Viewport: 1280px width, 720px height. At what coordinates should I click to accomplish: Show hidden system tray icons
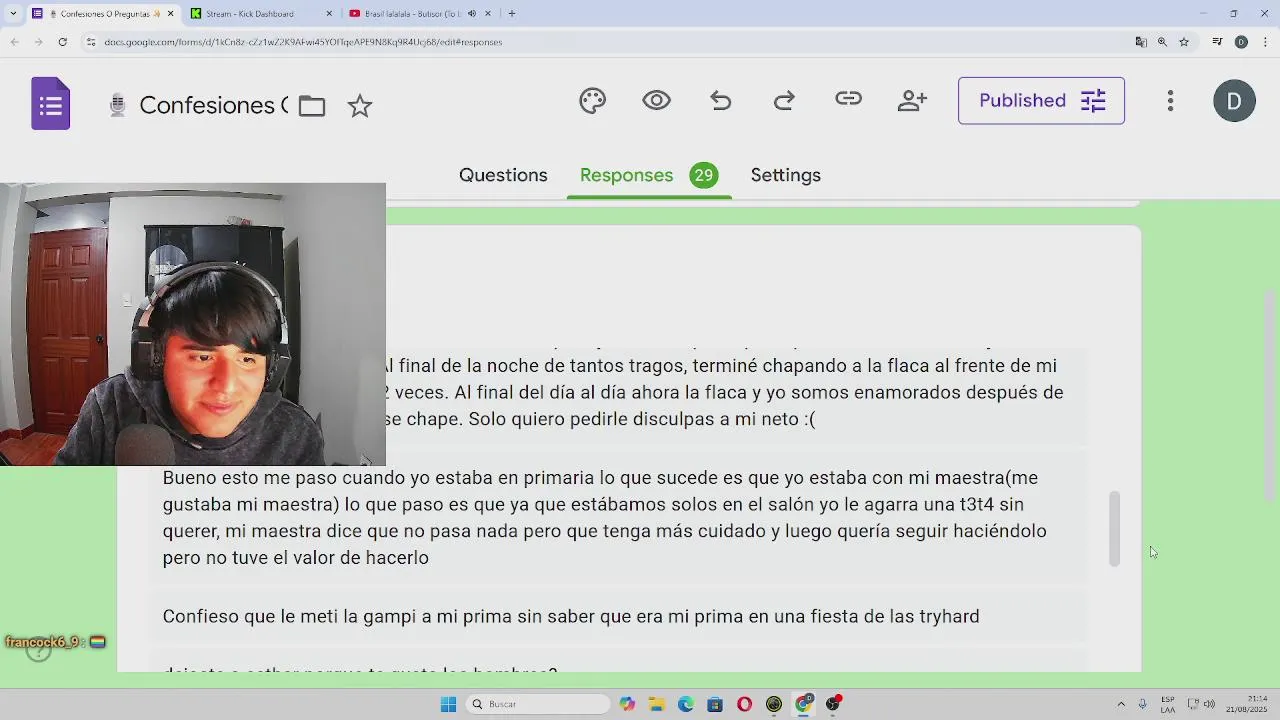click(x=1121, y=704)
